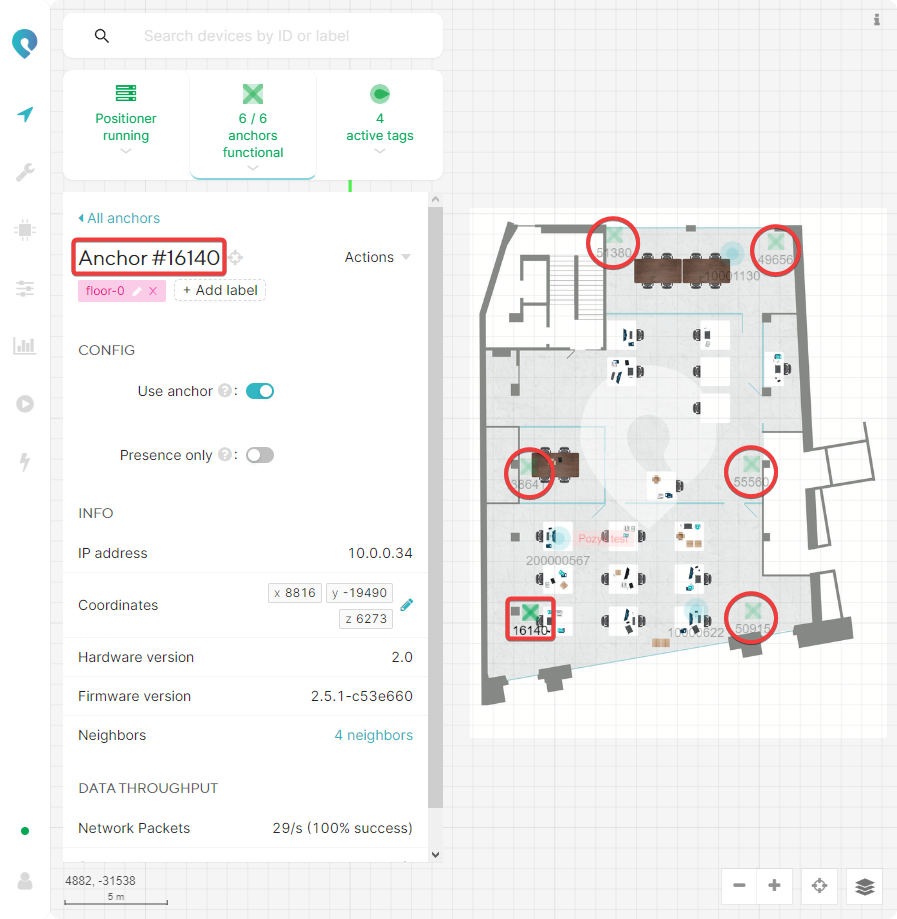Select the 6 / 6 anchors functional tab

(x=253, y=125)
